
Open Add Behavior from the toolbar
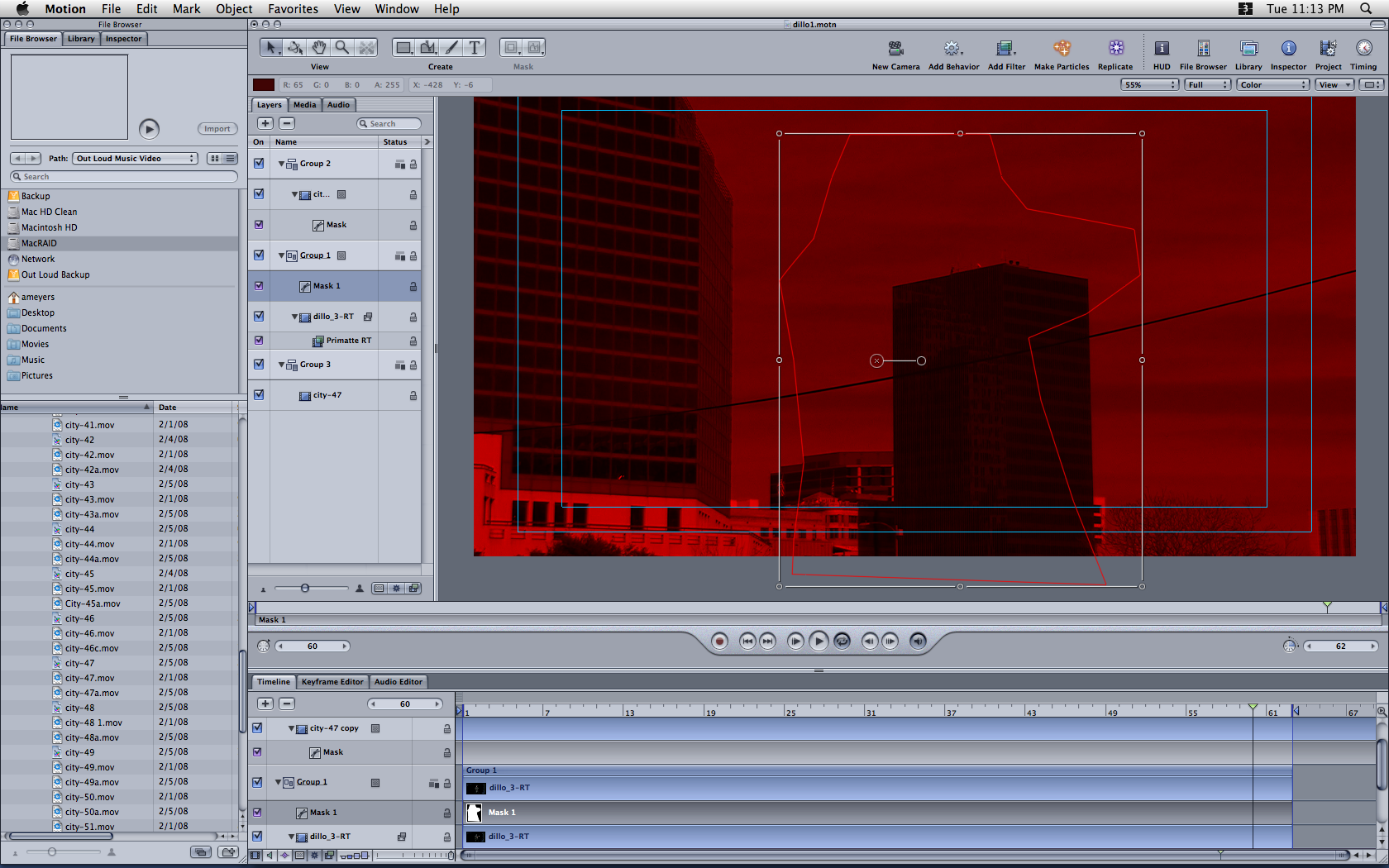(x=952, y=49)
